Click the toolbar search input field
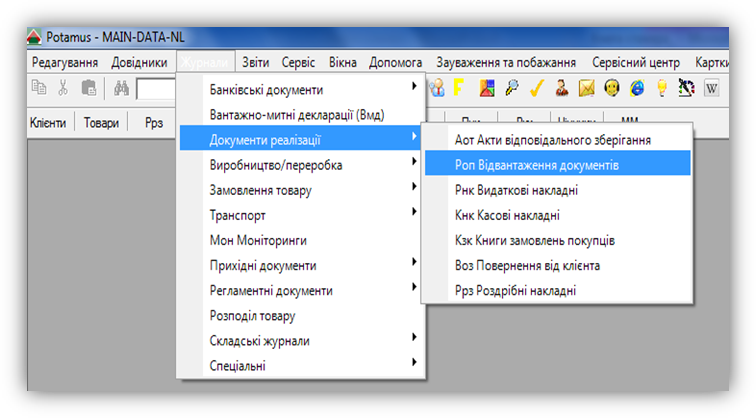Viewport: 756px width, 418px height. pos(156,89)
